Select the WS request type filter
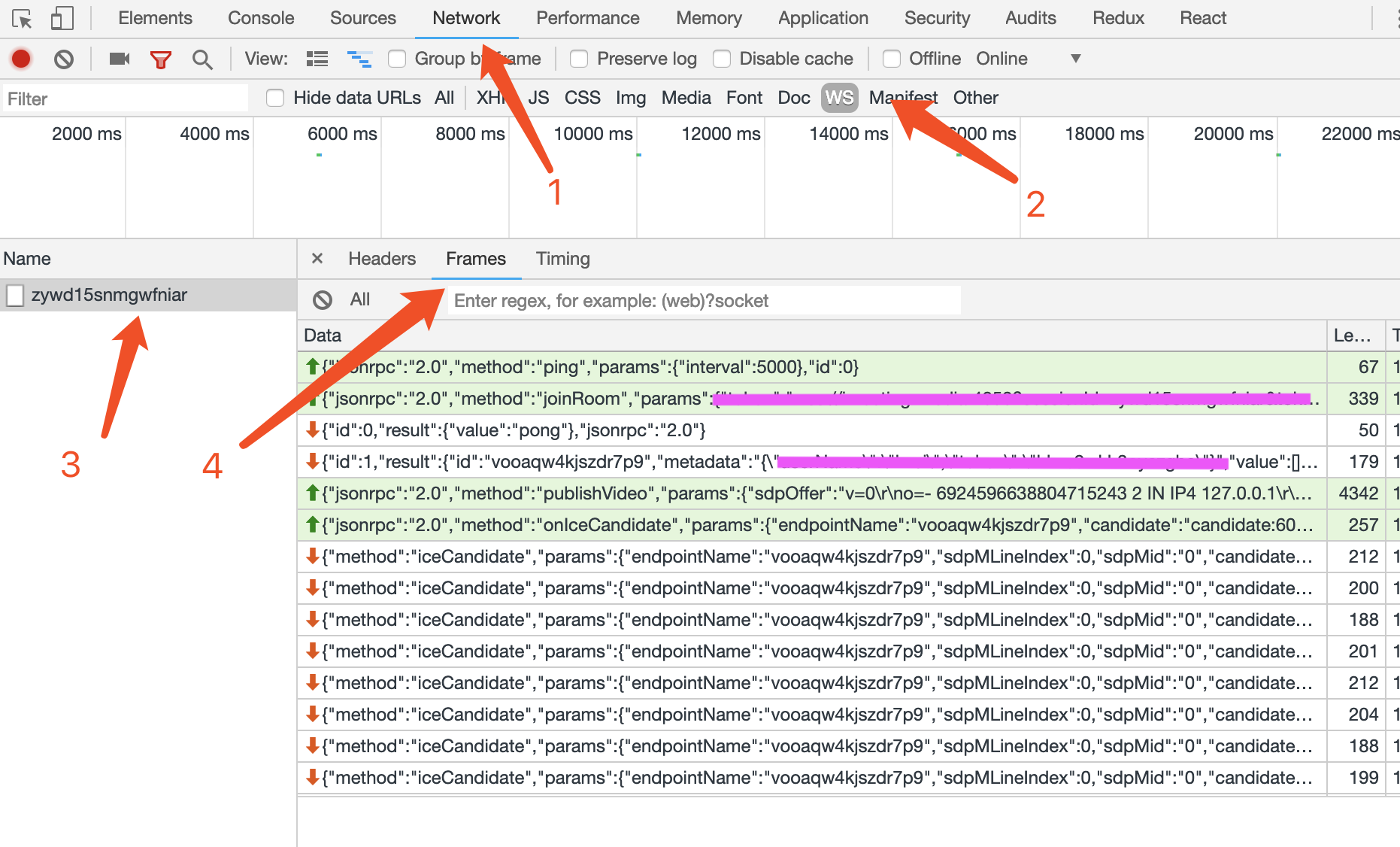 coord(839,97)
